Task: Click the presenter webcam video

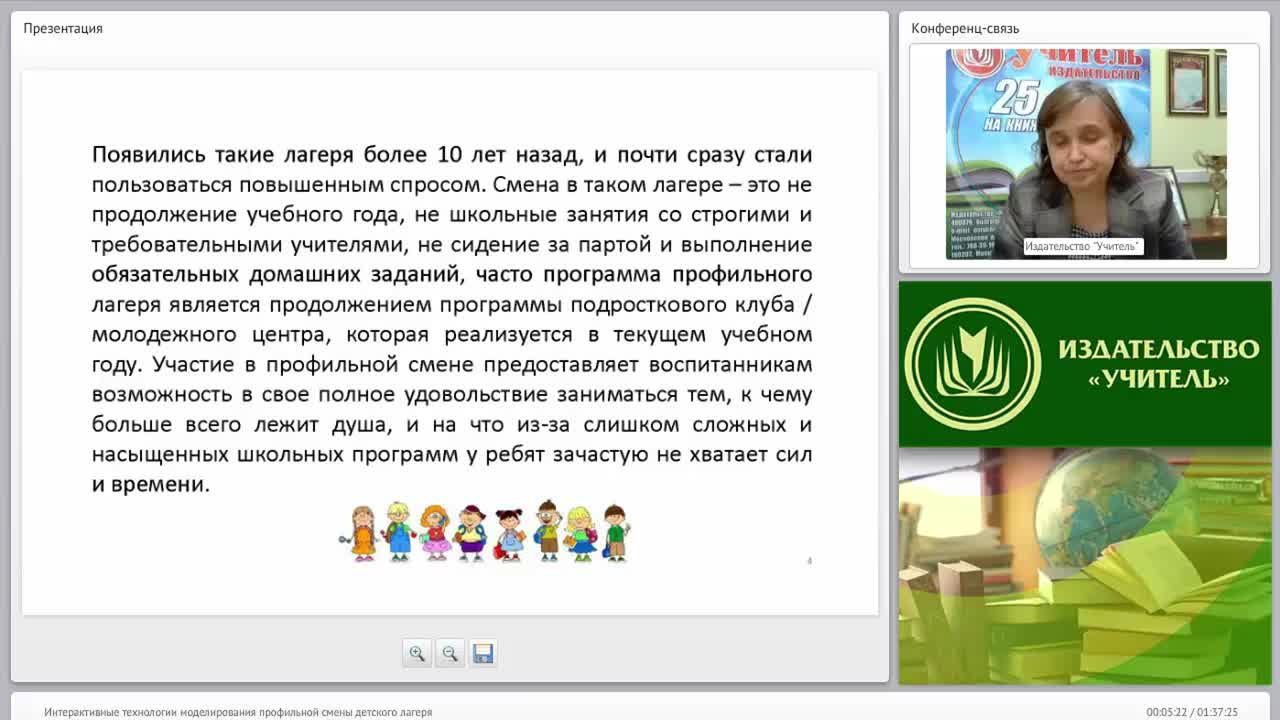Action: click(1086, 154)
